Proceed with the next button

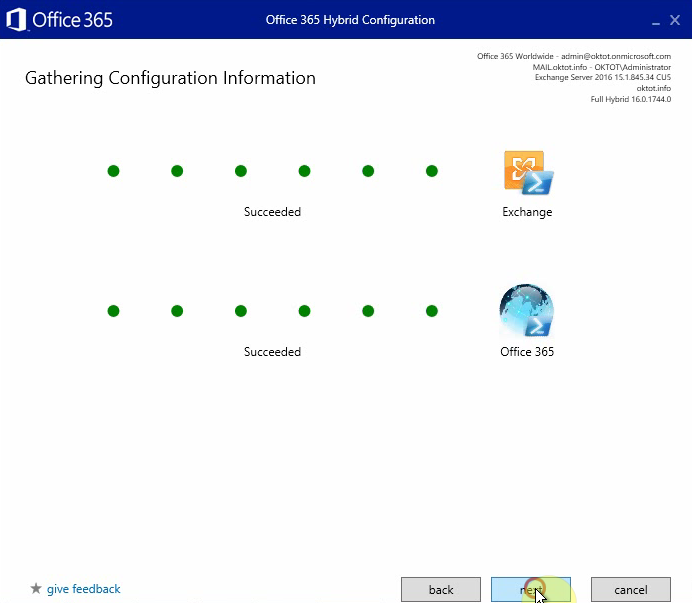click(531, 589)
